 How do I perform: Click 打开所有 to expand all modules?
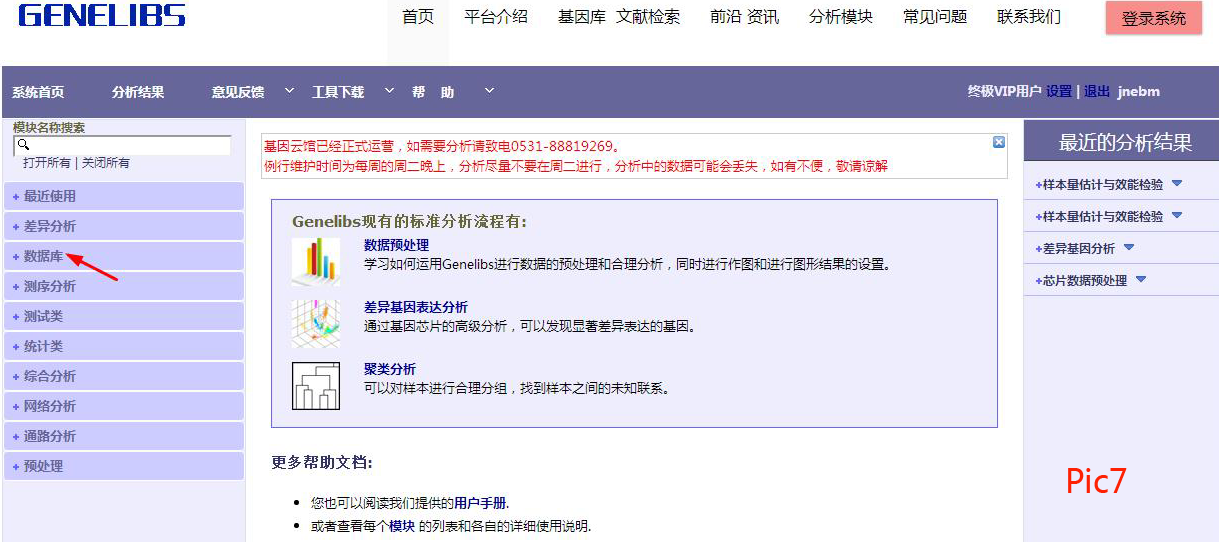46,163
